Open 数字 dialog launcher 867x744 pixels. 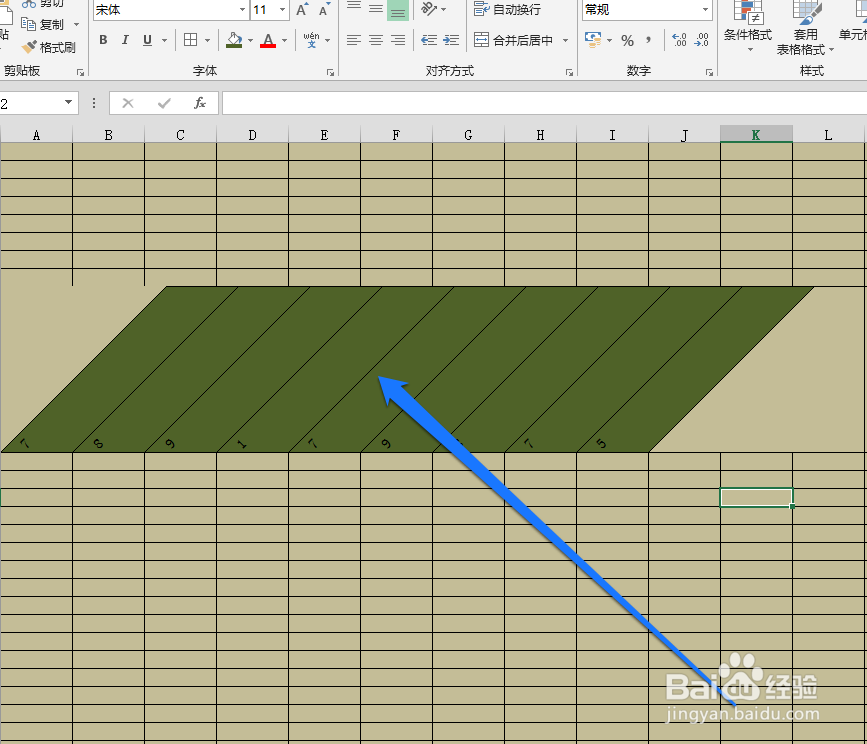[709, 72]
